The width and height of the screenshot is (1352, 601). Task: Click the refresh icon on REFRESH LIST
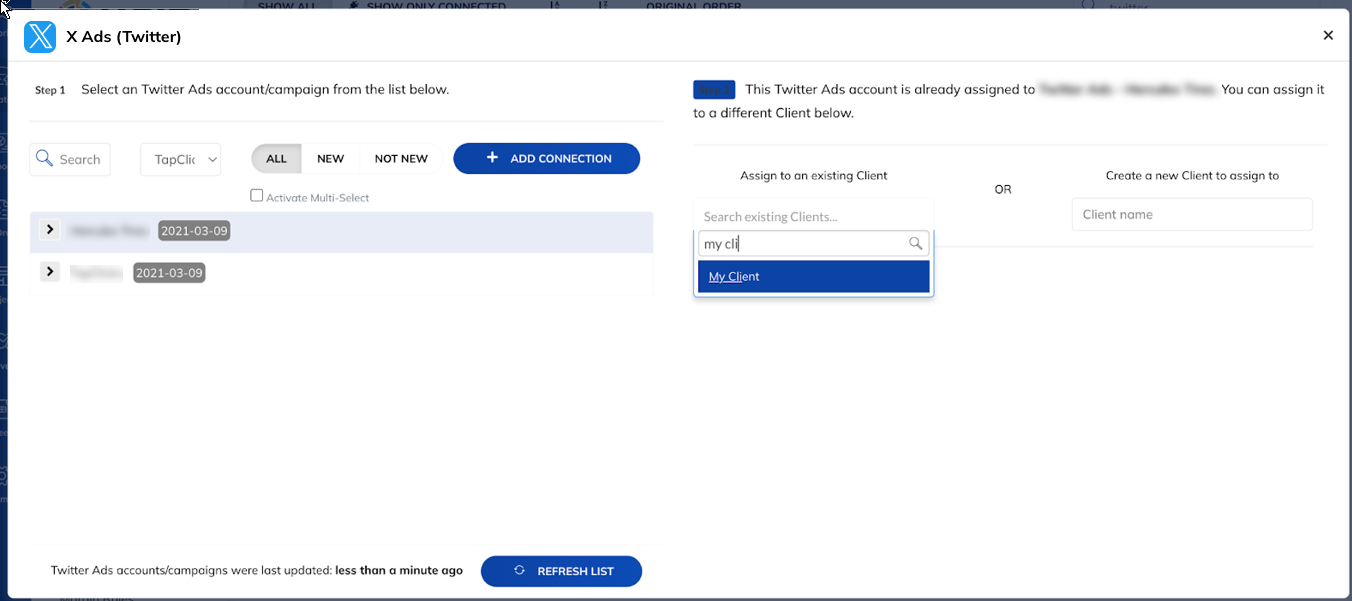click(519, 570)
